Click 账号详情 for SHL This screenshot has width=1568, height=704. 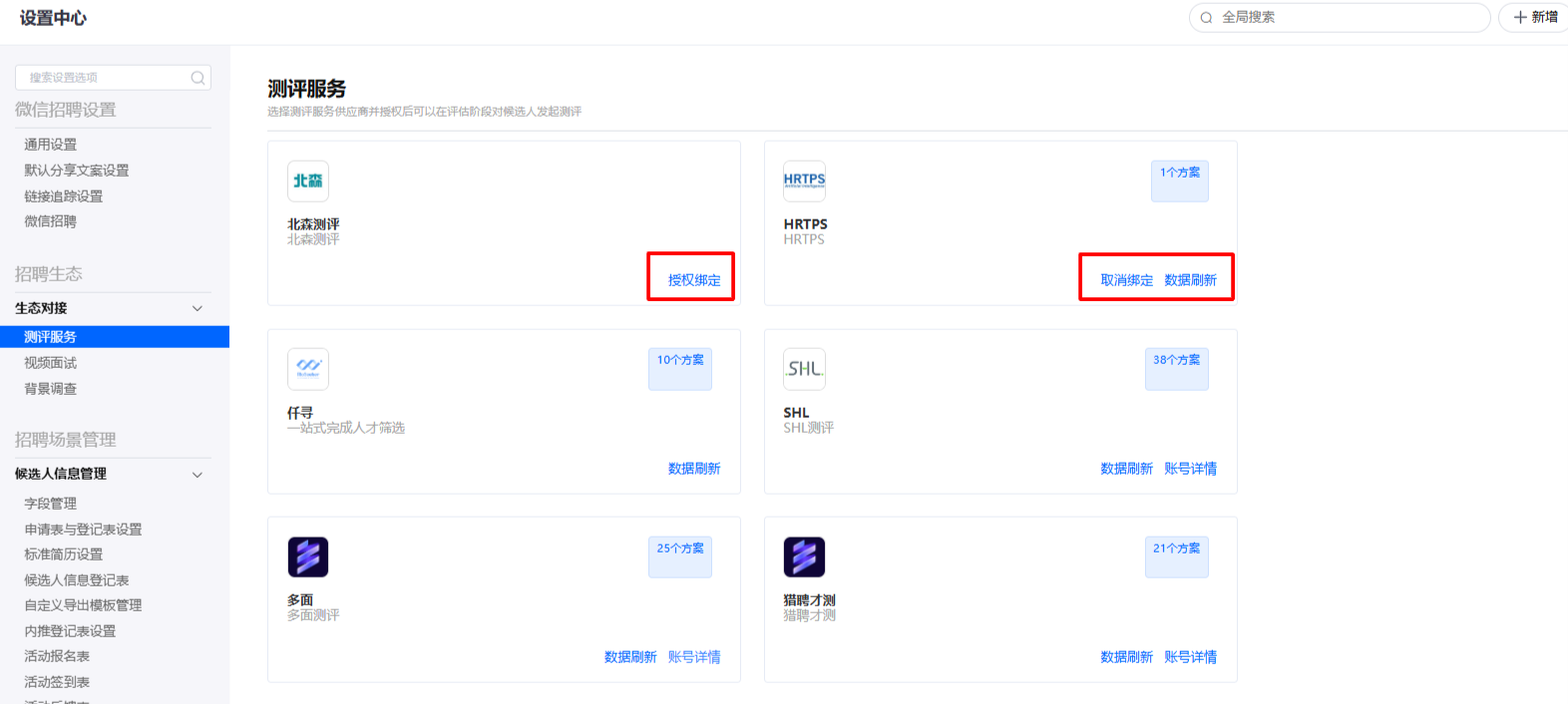coord(1190,469)
